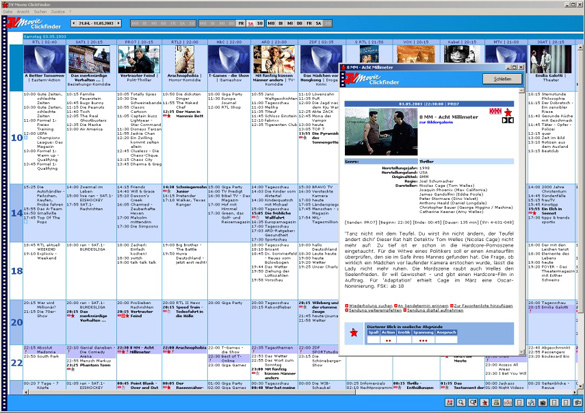The image size is (585, 413).
Task: Go to previous date range with left arrow
Action: (74, 23)
